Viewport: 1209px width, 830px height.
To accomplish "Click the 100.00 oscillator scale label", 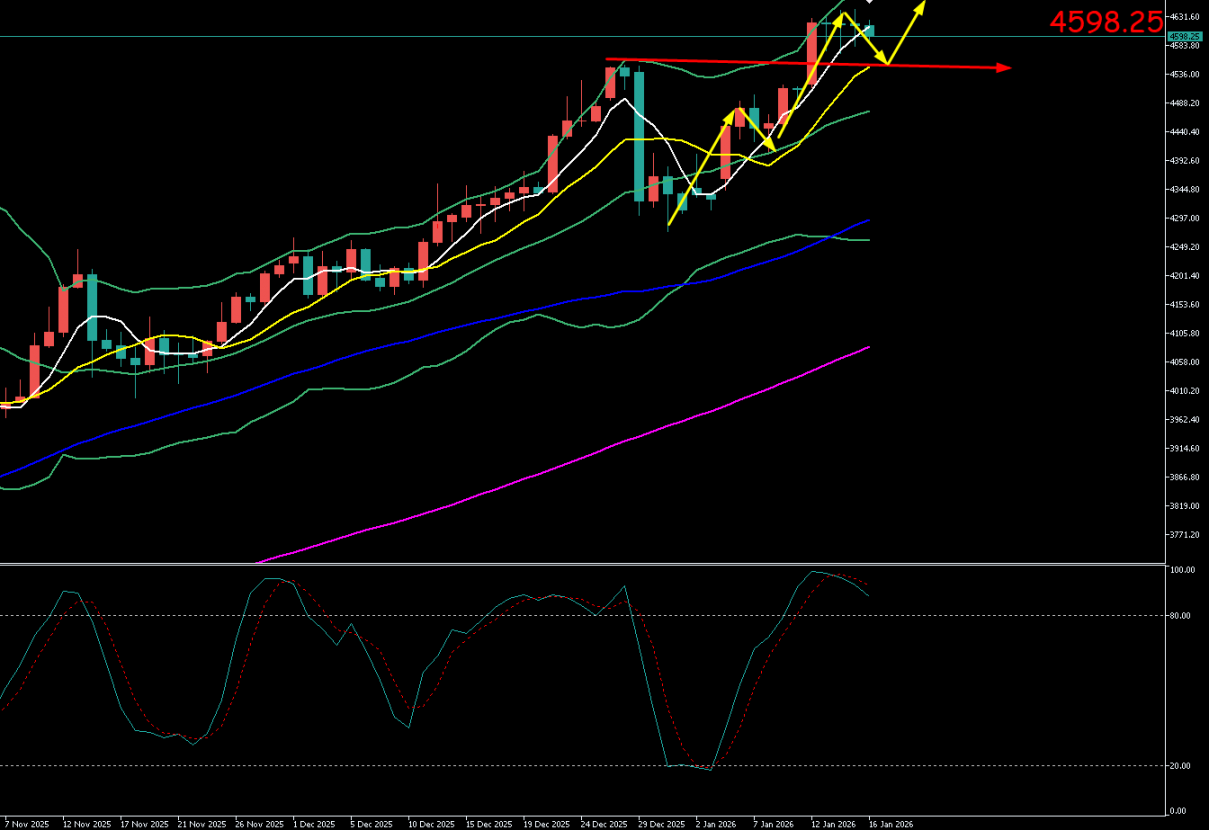I will coord(1183,570).
